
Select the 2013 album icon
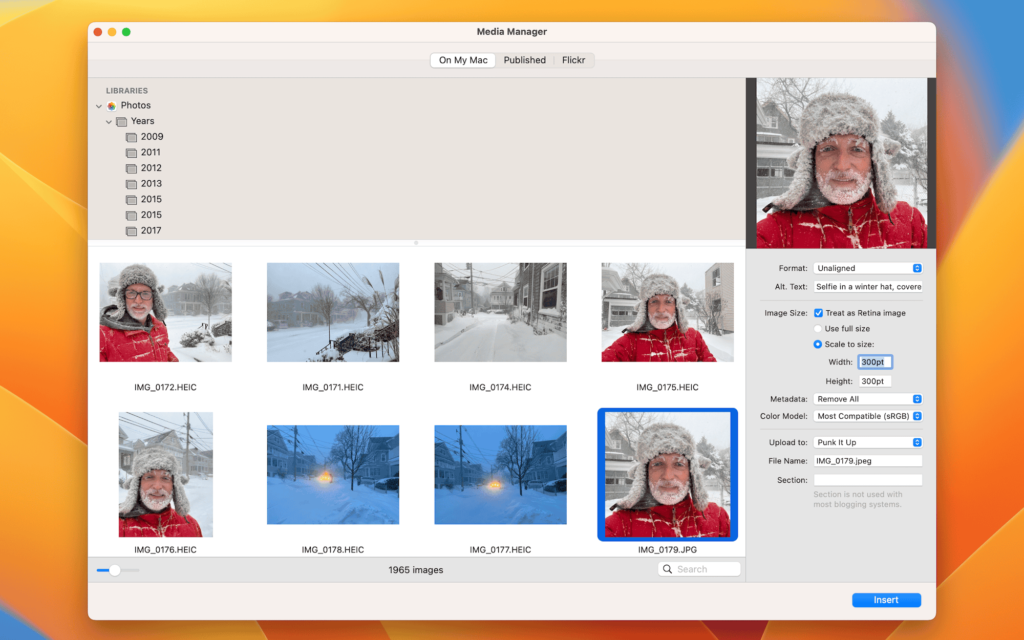coord(131,183)
